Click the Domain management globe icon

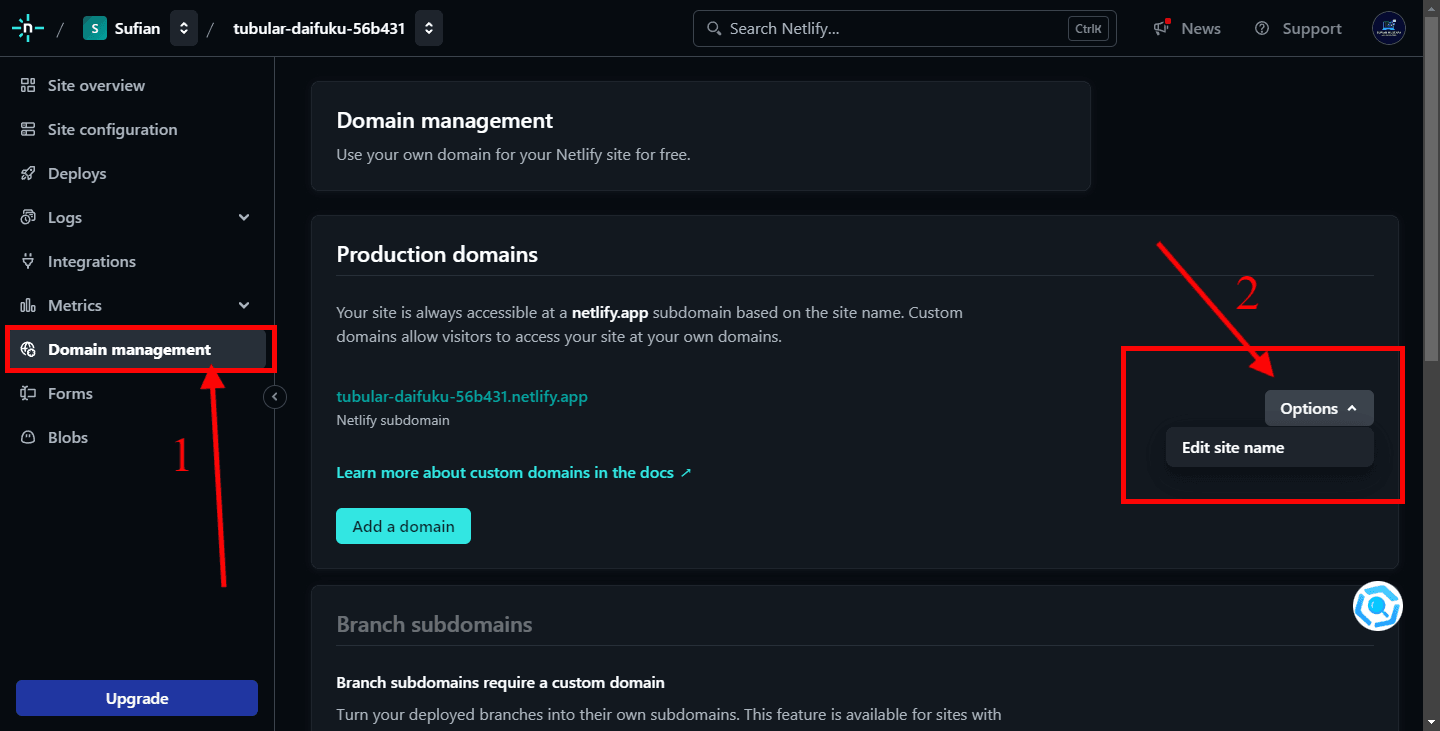[x=28, y=349]
